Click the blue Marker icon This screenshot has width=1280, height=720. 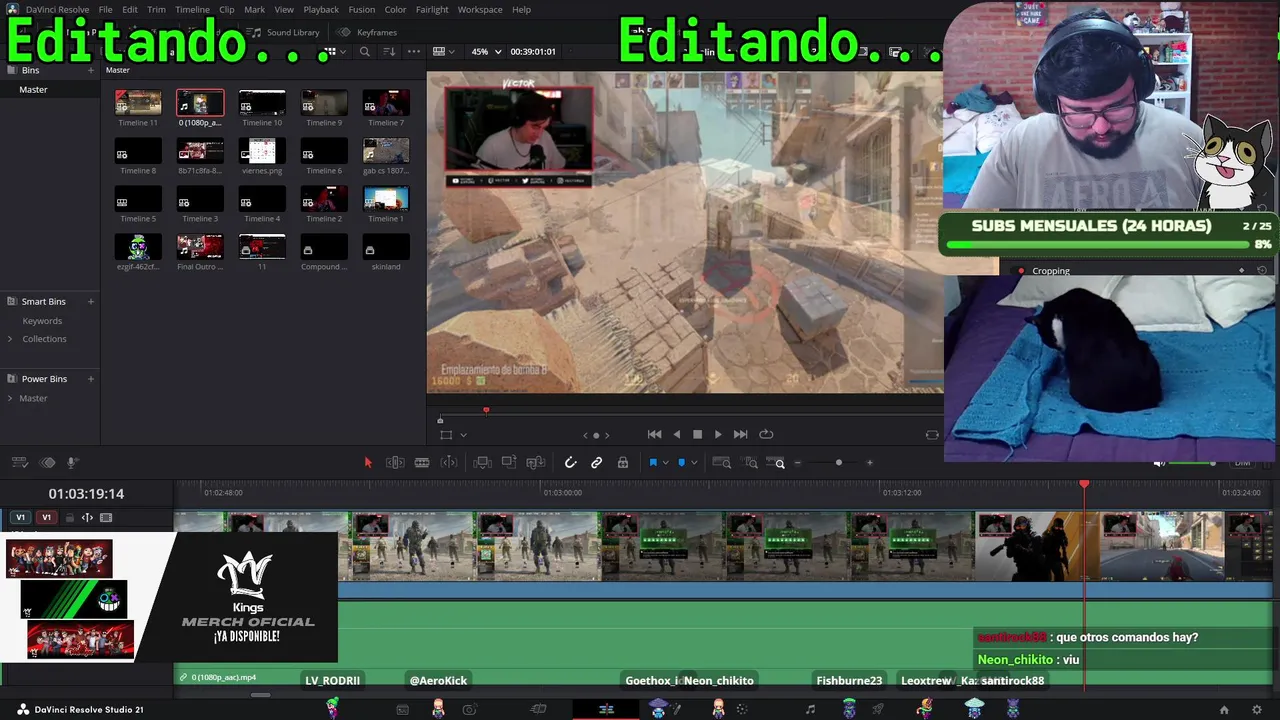[682, 462]
